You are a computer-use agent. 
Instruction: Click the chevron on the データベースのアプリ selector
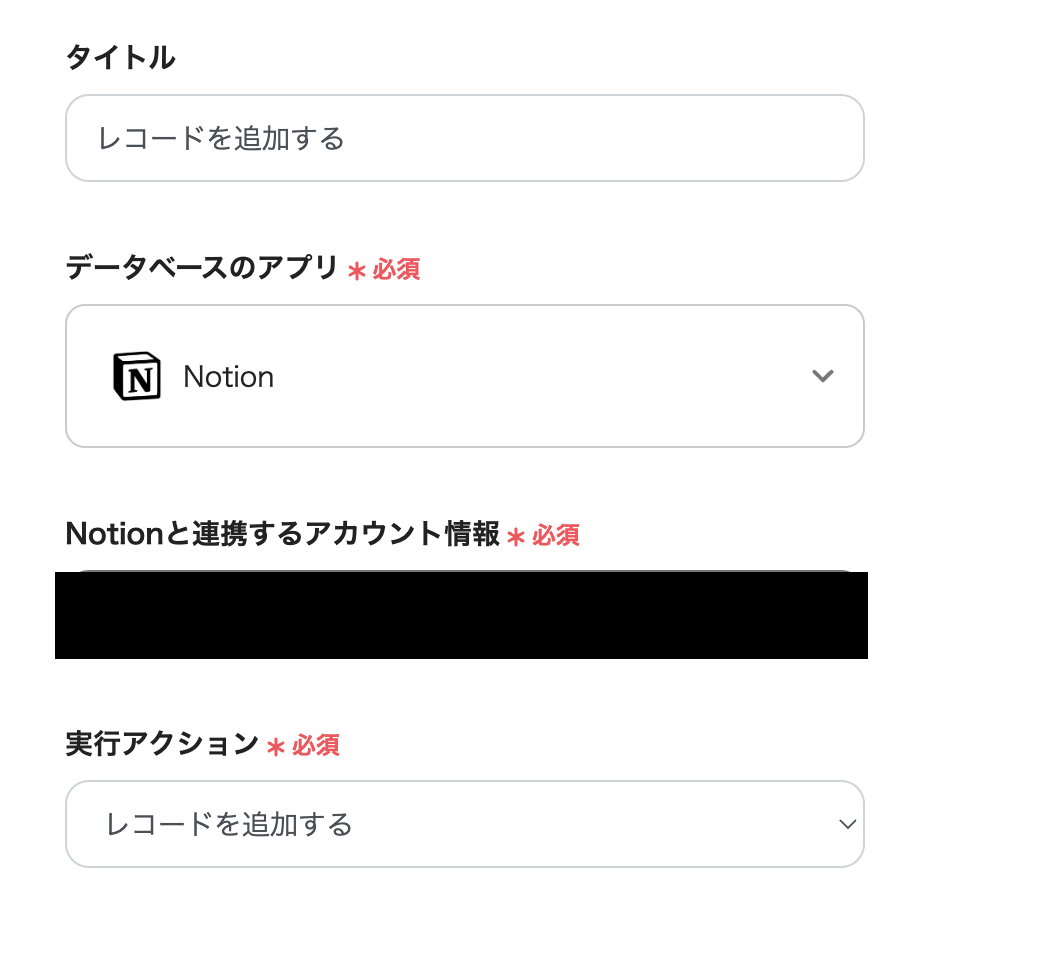click(823, 376)
